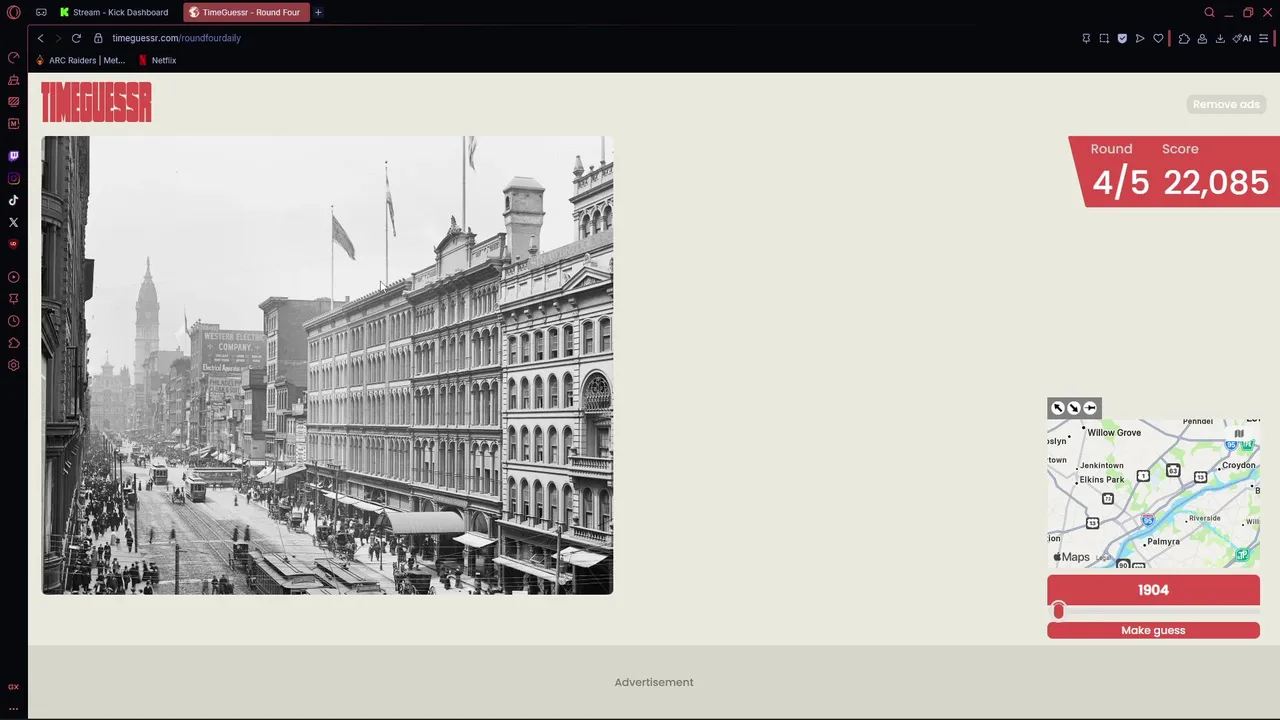Click the year slider handle
This screenshot has width=1280, height=720.
tap(1058, 611)
